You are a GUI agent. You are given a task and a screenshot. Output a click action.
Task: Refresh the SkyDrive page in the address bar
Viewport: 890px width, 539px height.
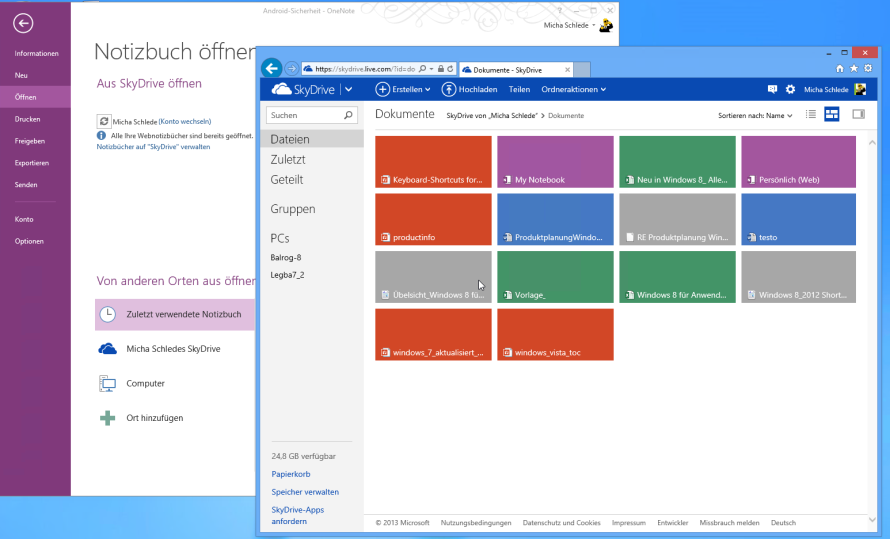450,69
